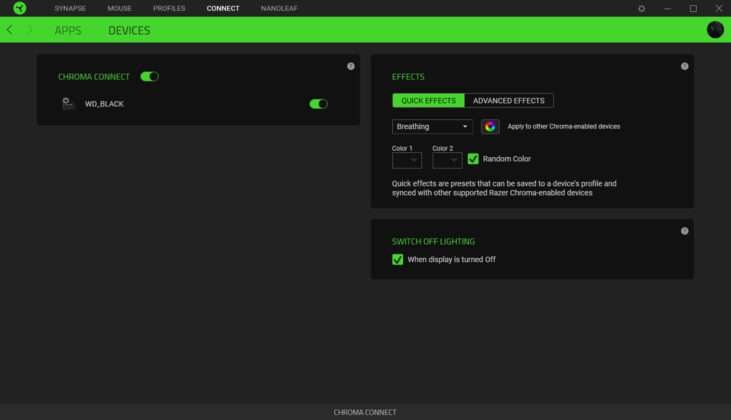Go forward with the right arrow
The image size is (731, 420).
point(30,30)
